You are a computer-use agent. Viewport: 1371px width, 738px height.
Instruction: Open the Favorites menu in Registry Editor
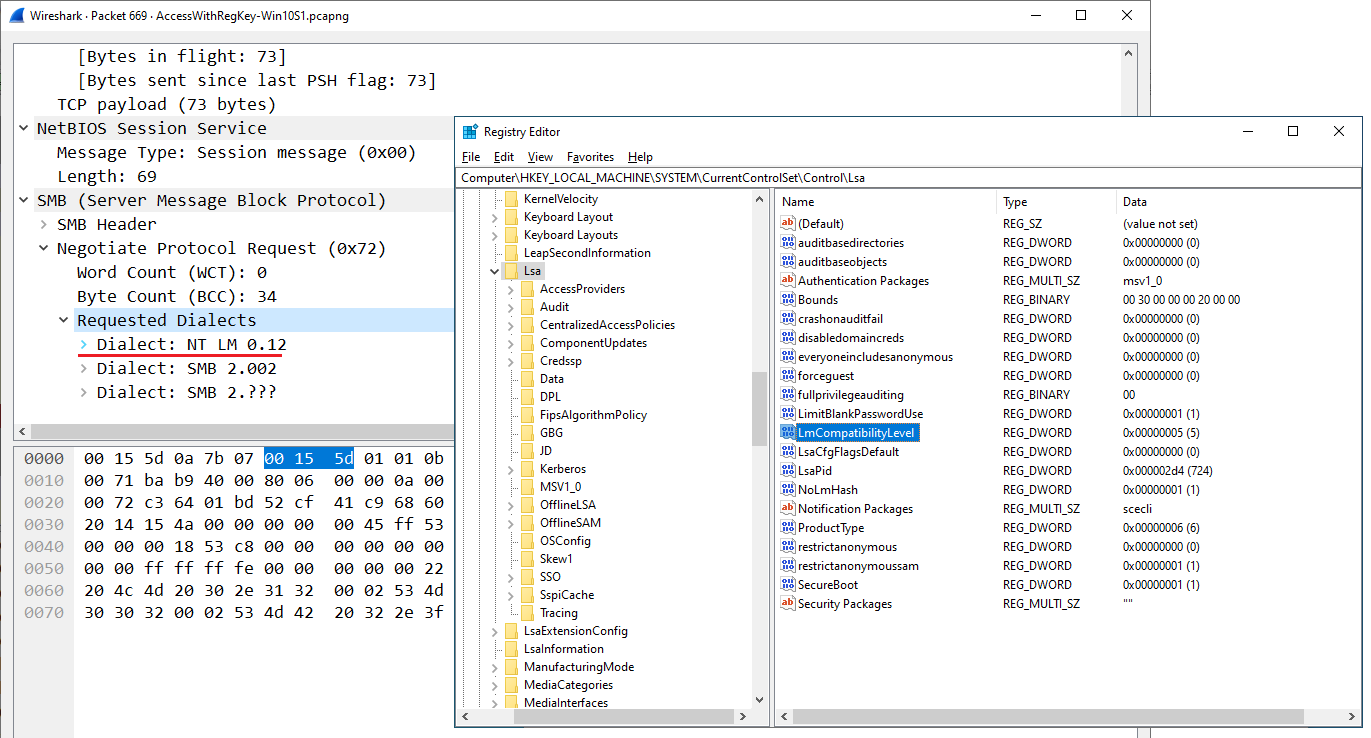[590, 157]
